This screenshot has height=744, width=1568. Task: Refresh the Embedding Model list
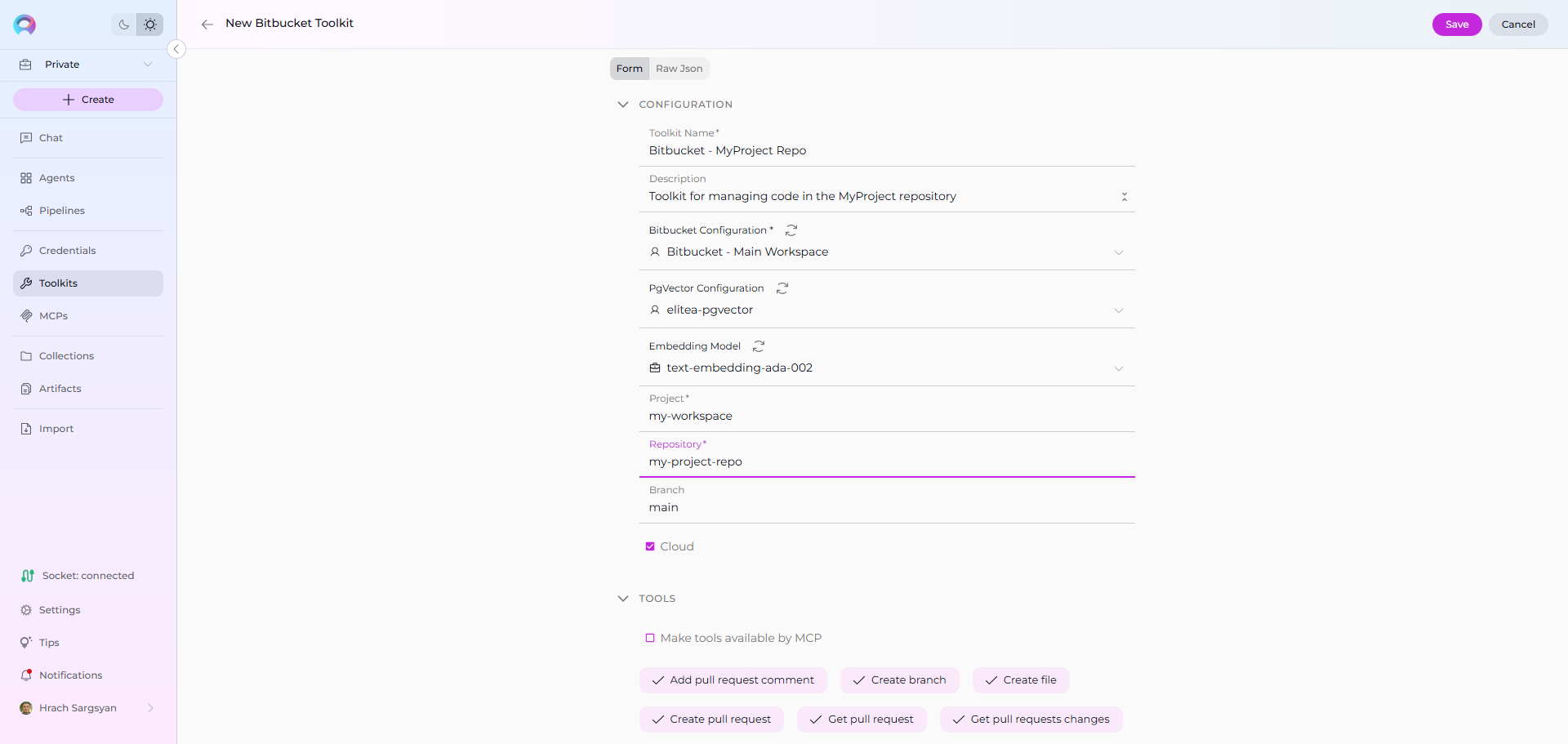coord(758,346)
